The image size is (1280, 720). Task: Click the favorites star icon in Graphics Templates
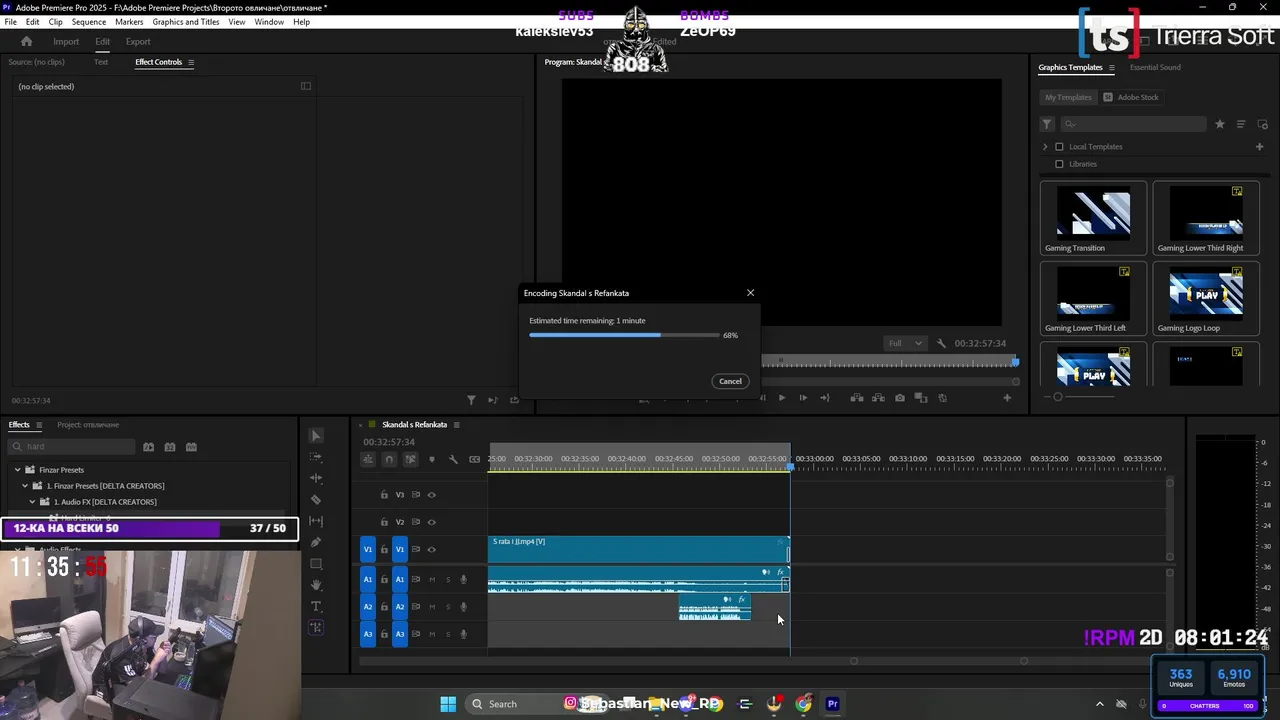(x=1219, y=124)
